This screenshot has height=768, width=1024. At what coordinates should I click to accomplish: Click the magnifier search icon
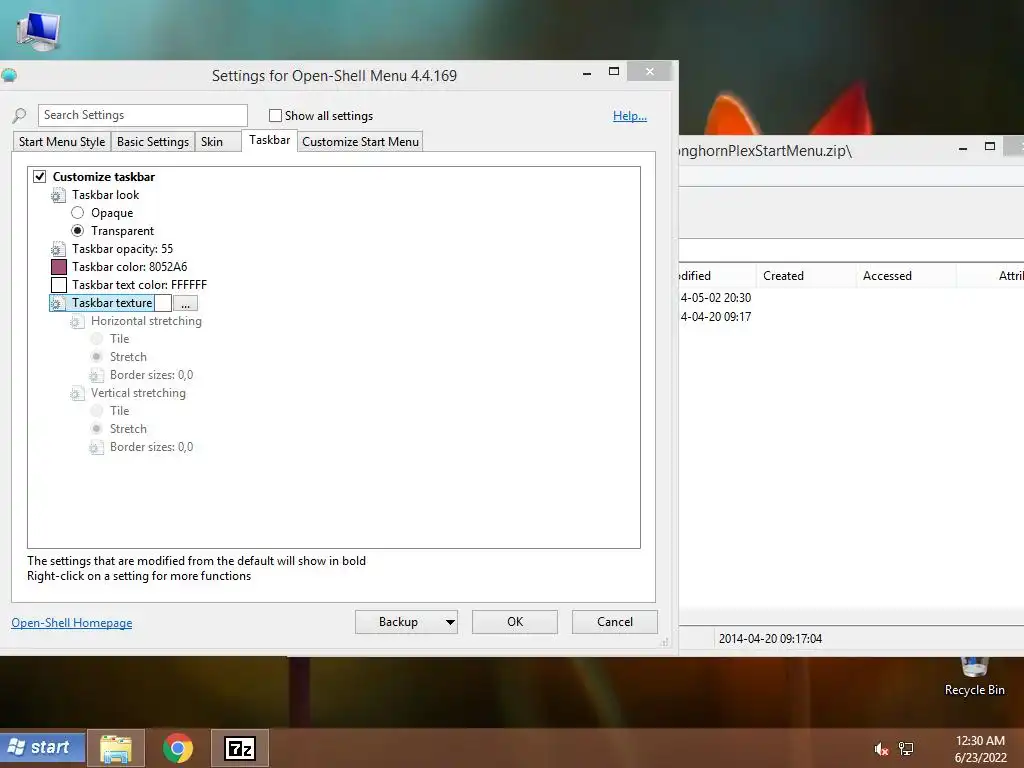click(20, 116)
